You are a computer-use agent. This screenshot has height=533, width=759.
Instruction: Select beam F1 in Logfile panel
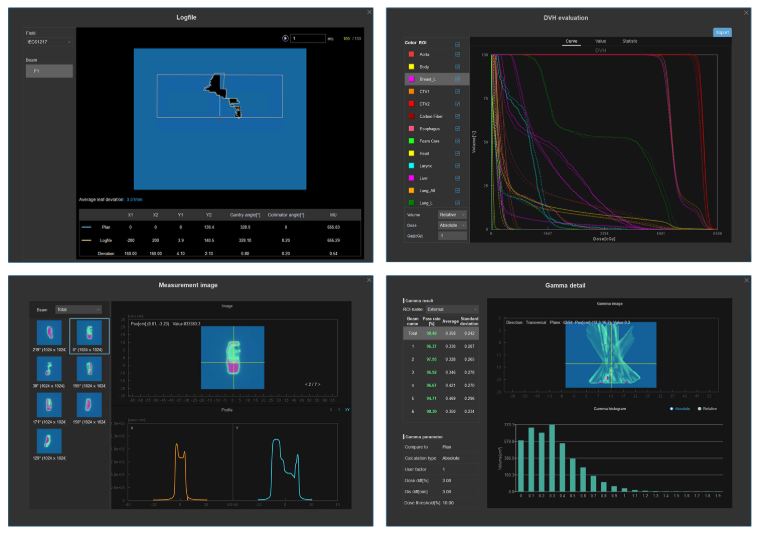(x=49, y=71)
